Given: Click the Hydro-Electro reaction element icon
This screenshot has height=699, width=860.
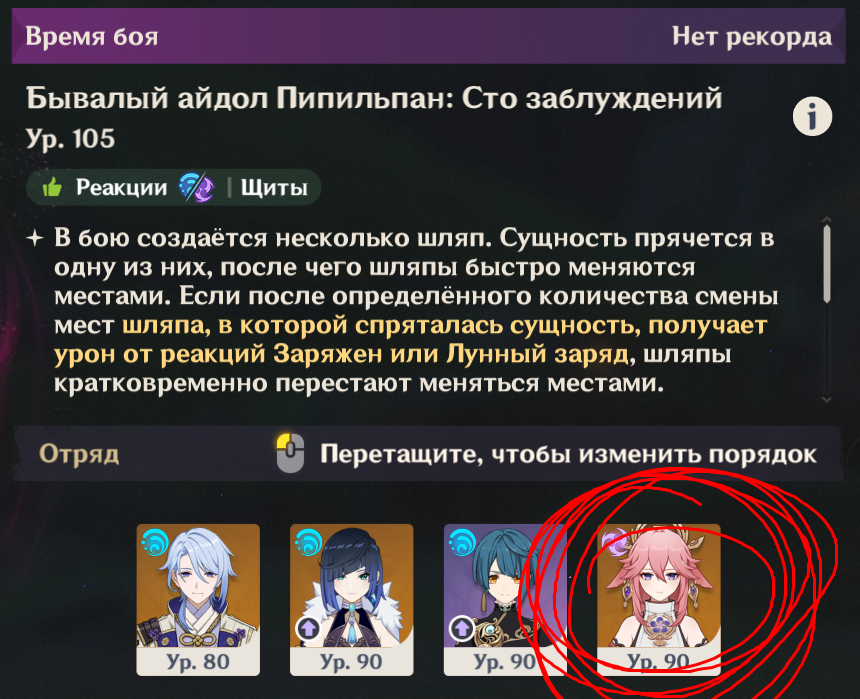Looking at the screenshot, I should 196,187.
